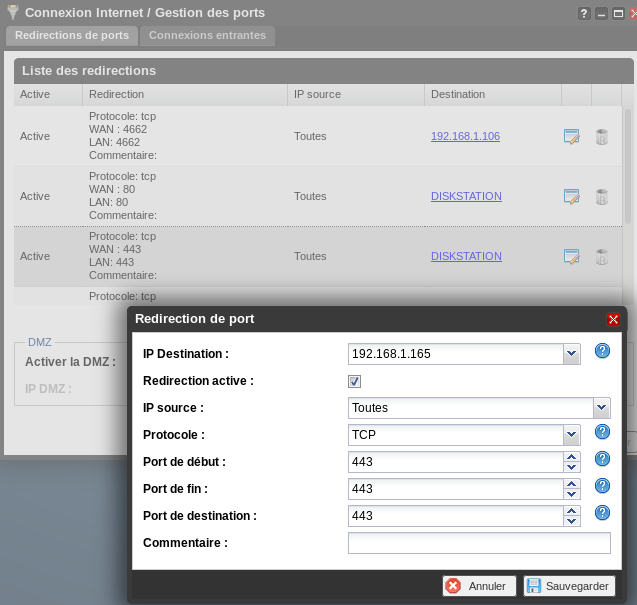Edit the WAN 80 DISKSTATION redirection

coord(571,197)
